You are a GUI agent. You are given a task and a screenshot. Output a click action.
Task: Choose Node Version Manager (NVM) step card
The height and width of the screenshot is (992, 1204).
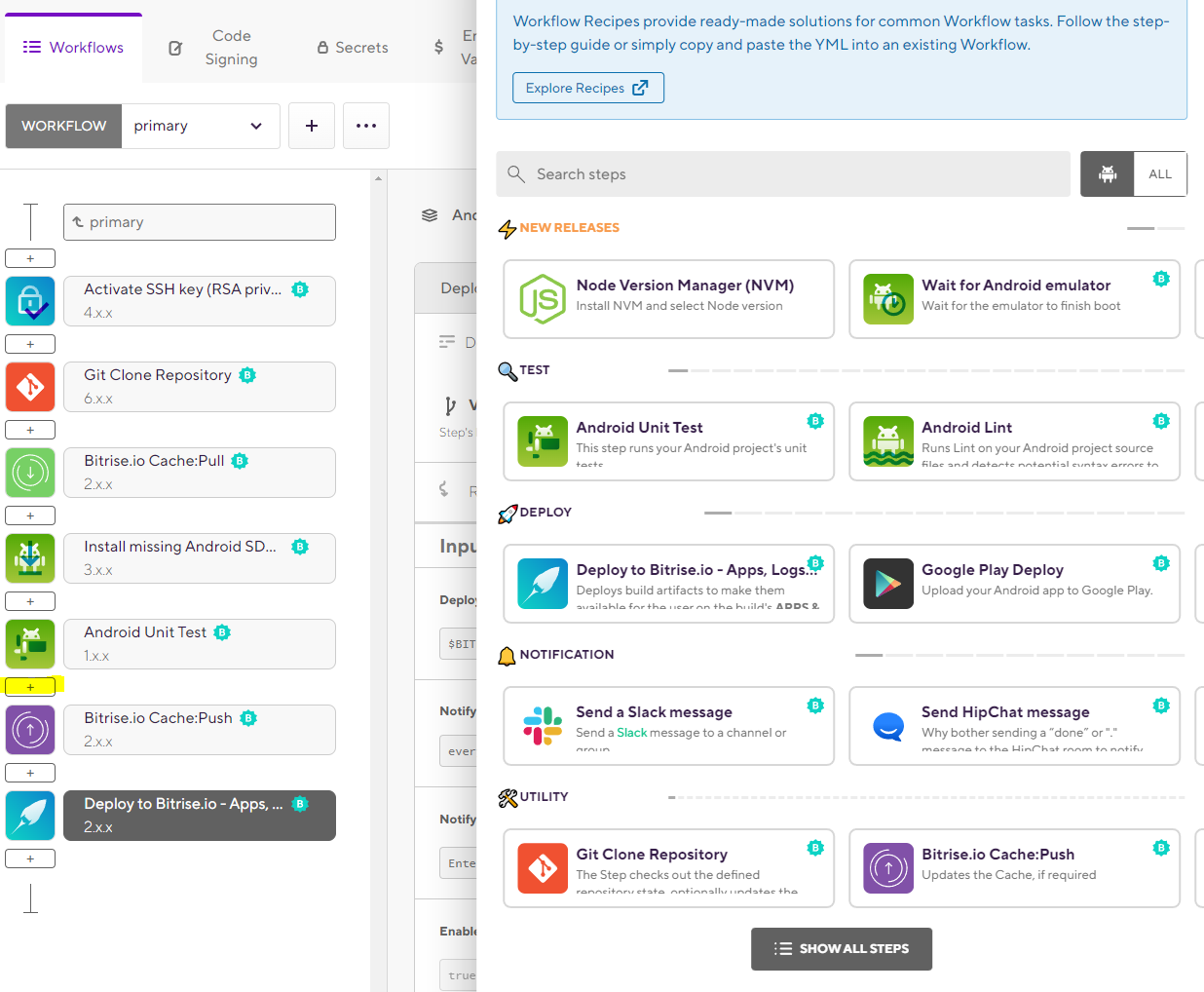click(668, 299)
